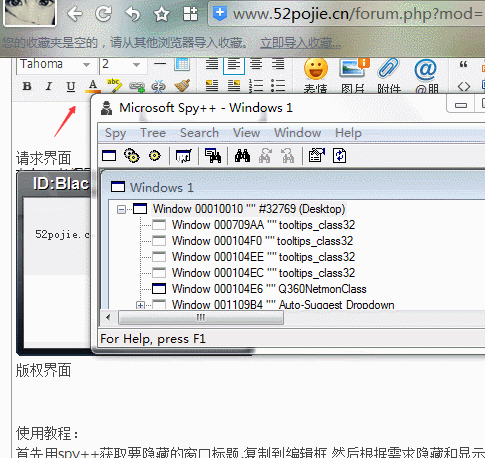485x458 pixels.
Task: Minimize the Spy++ window
Action: pyautogui.click(x=461, y=105)
